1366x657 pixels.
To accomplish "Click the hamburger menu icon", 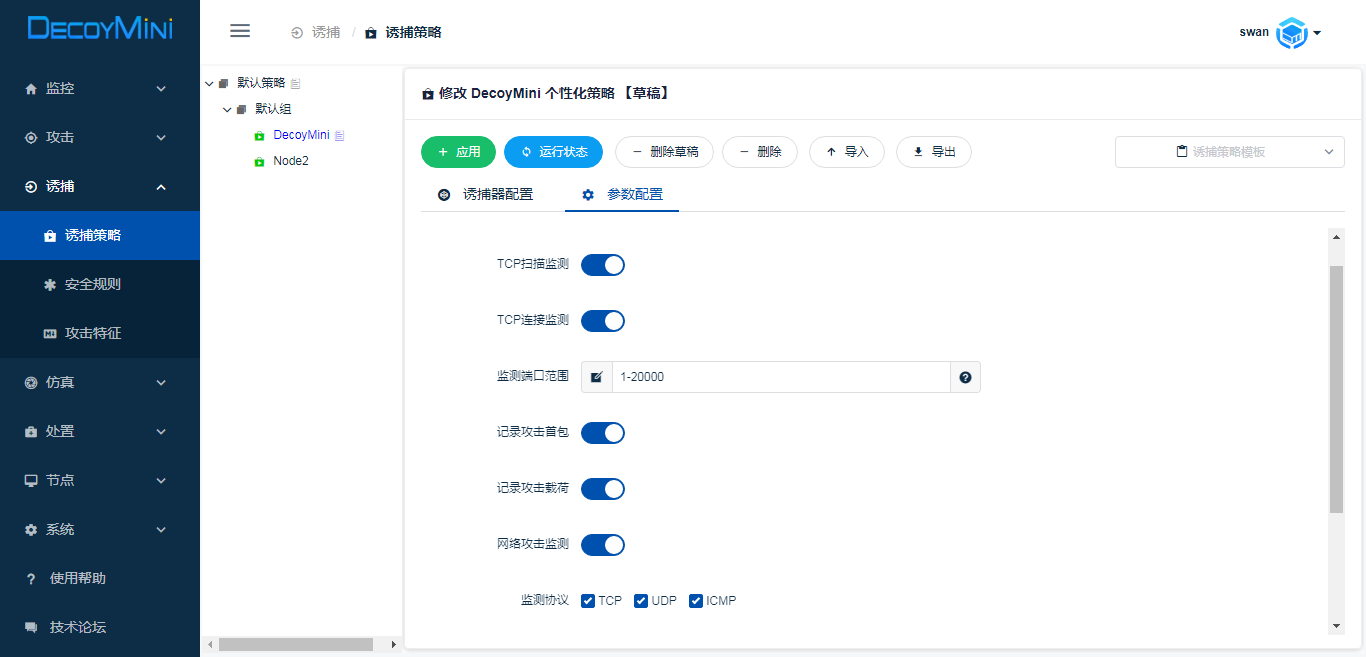I will (x=240, y=31).
